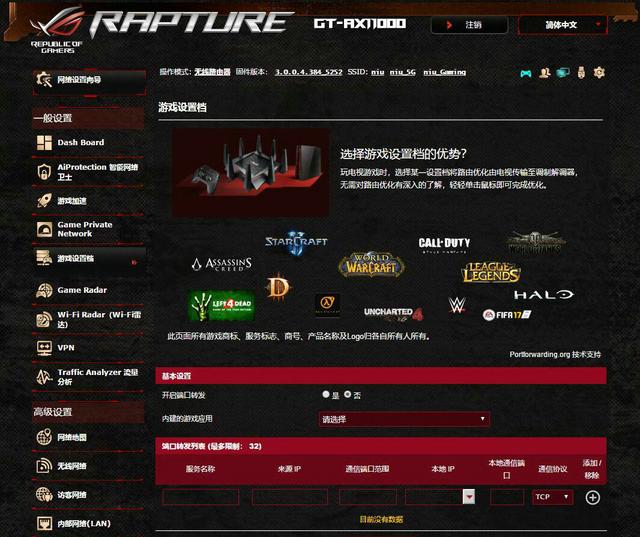Image resolution: width=640 pixels, height=537 pixels.
Task: Click the World of Tanks logo
Action: click(x=535, y=243)
